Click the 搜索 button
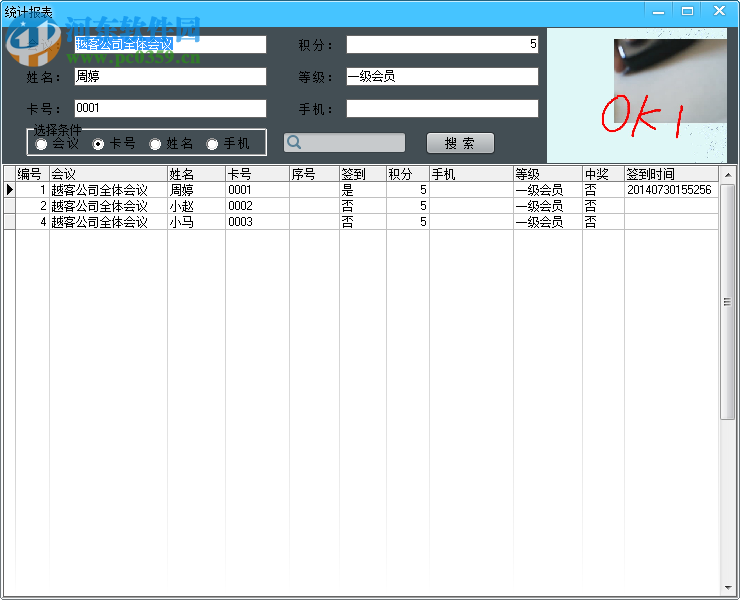 (460, 143)
